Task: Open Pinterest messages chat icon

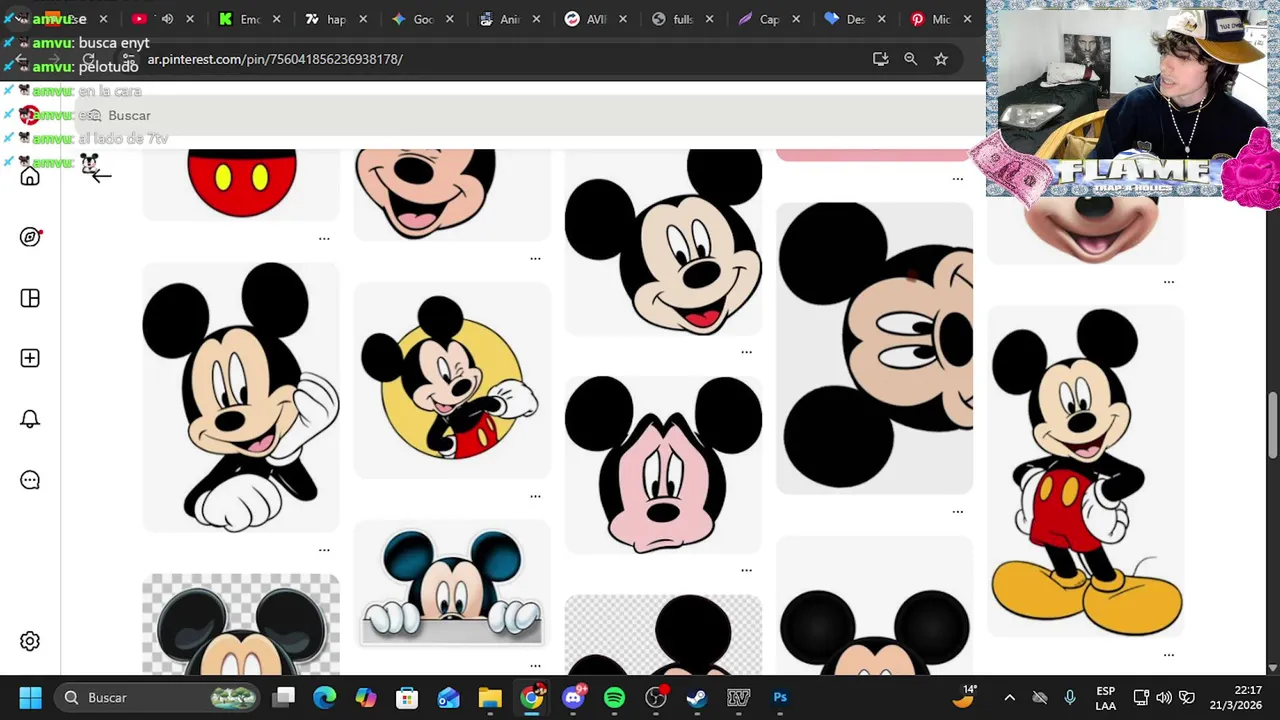Action: point(30,480)
